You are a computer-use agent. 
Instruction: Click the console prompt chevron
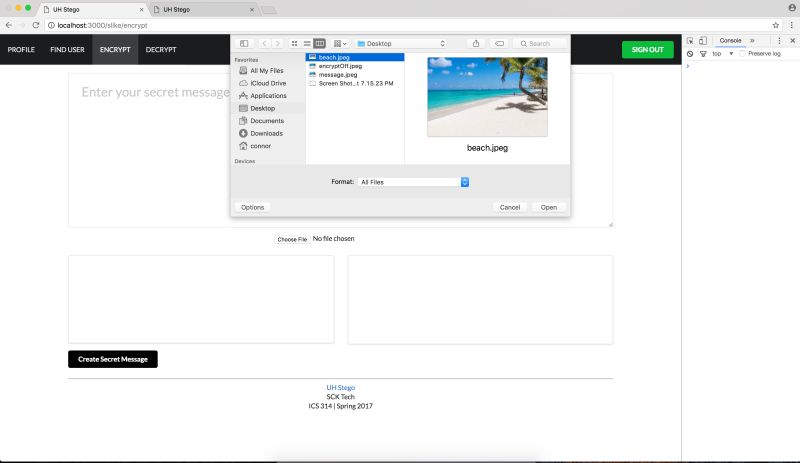point(688,66)
